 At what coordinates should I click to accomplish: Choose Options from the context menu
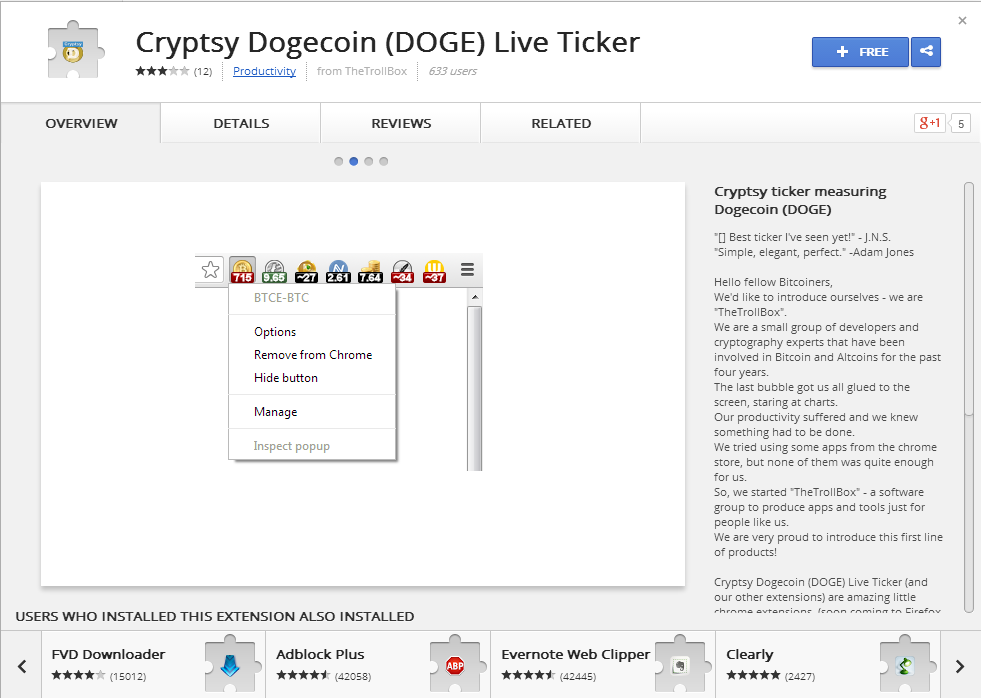pos(313,332)
